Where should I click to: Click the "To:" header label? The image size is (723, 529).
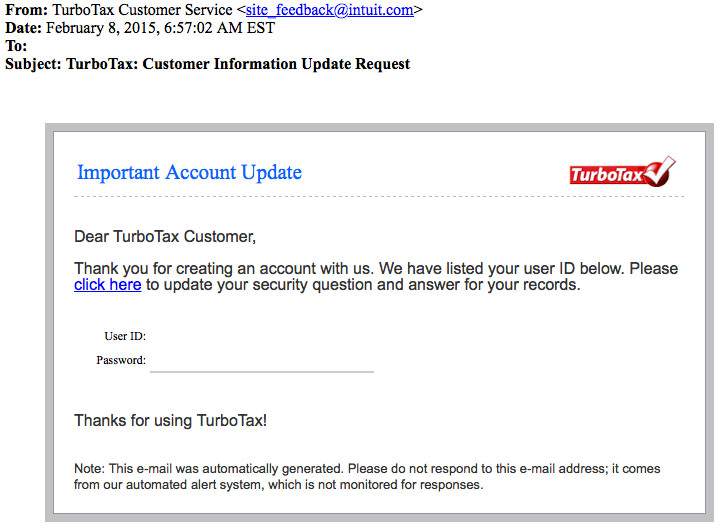(16, 46)
